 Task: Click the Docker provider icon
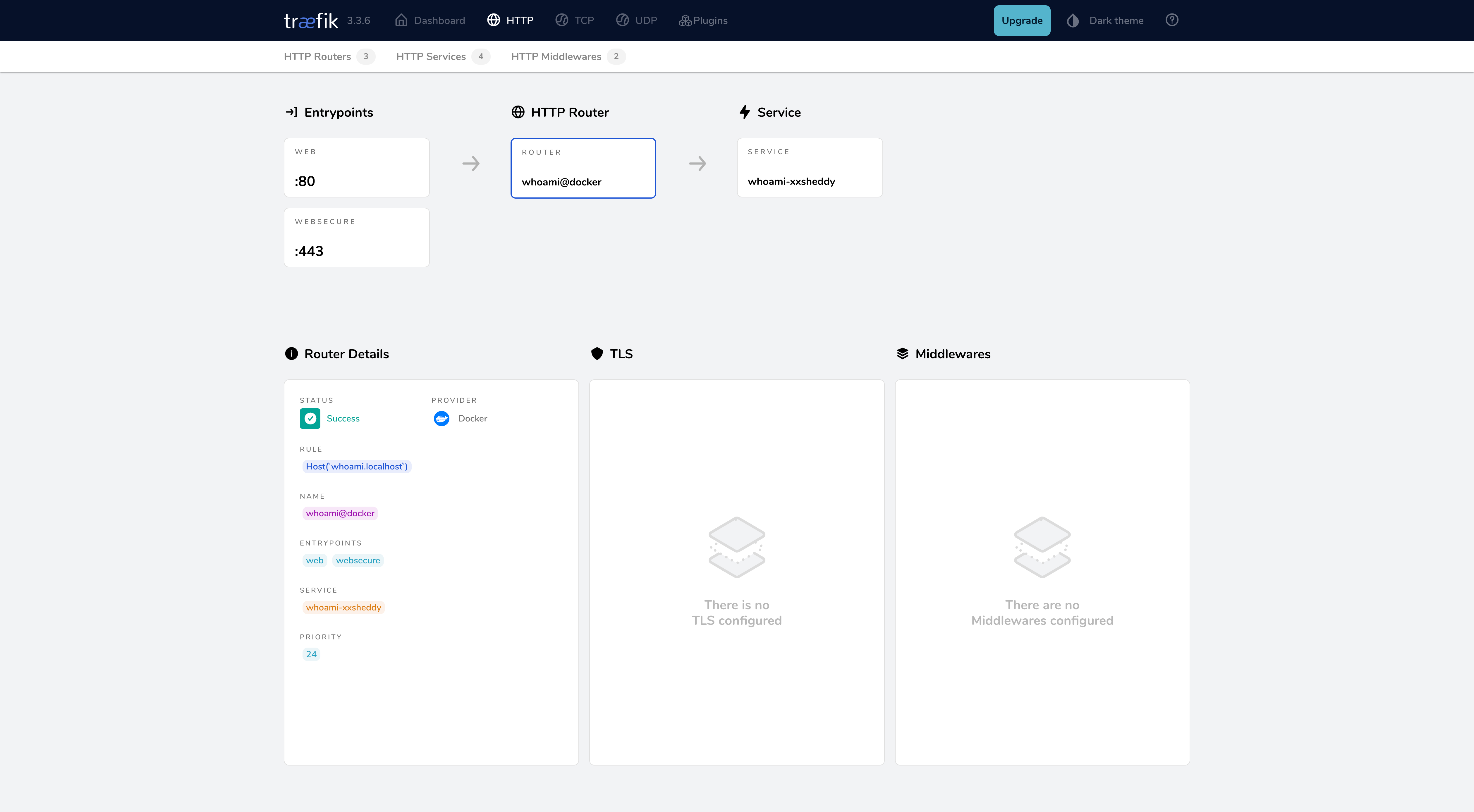click(x=441, y=418)
